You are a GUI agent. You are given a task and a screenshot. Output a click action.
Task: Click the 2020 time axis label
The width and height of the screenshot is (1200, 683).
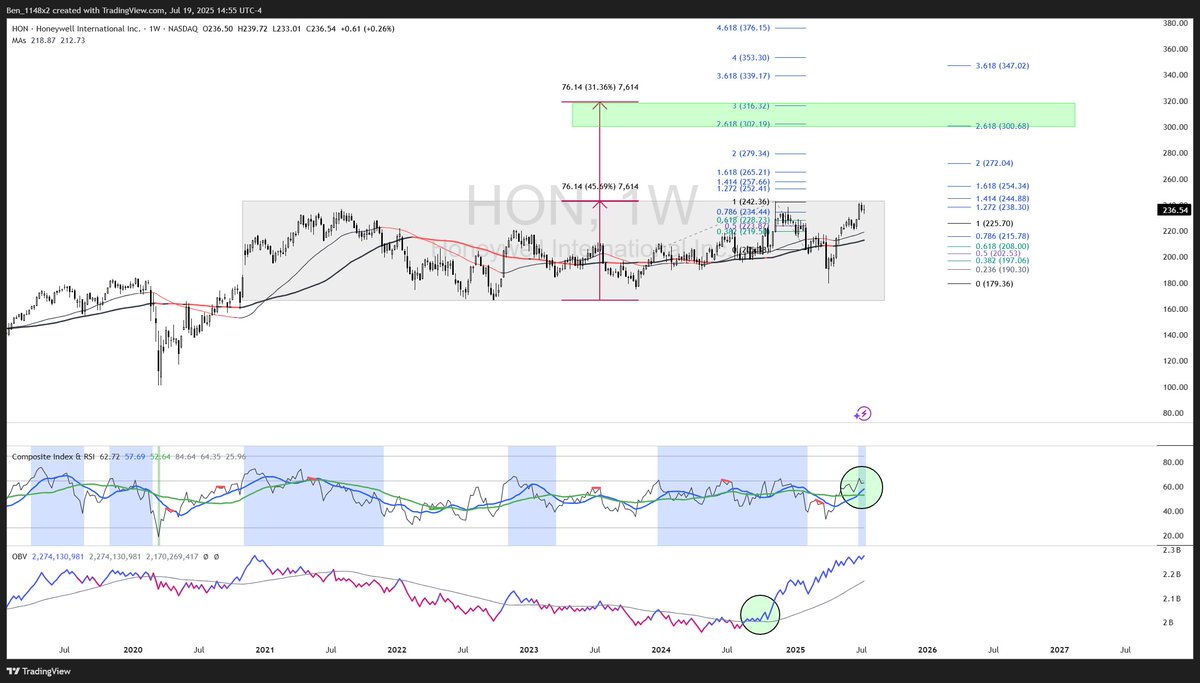click(x=133, y=649)
